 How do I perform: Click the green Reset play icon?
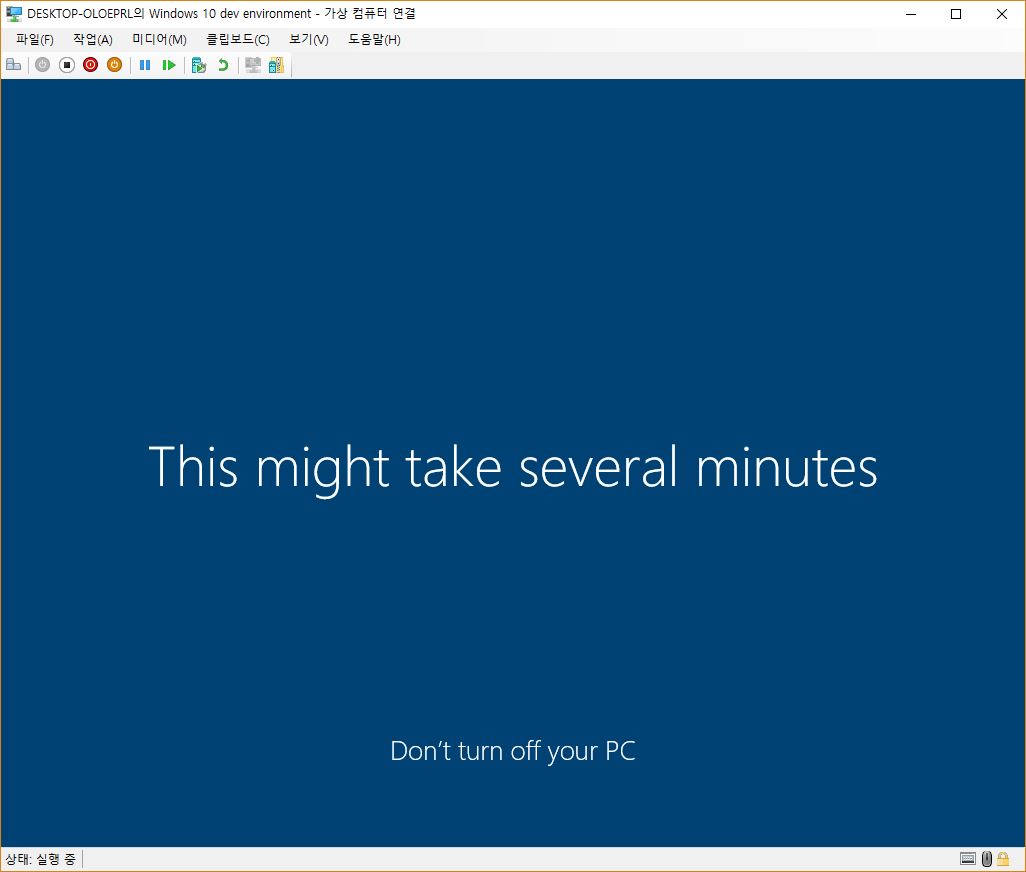[x=169, y=65]
